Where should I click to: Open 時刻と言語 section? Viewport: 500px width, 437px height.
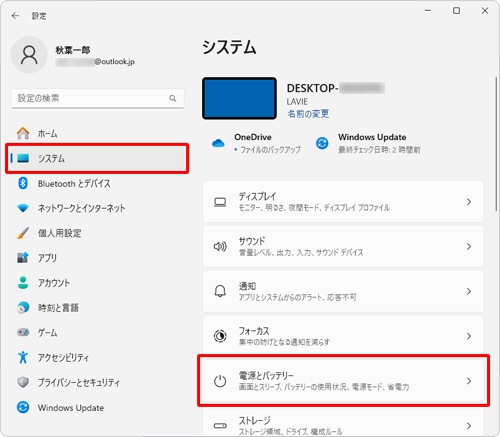pos(97,307)
